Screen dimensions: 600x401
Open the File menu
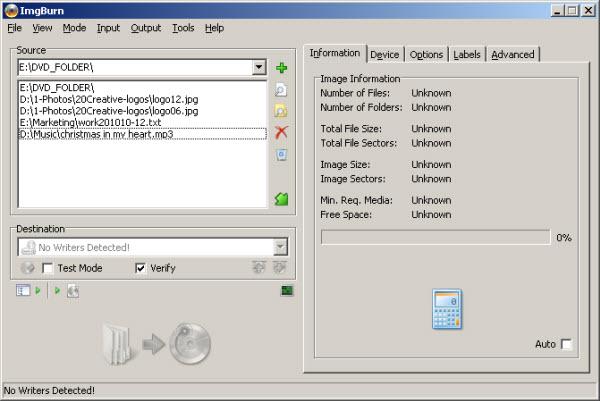click(15, 28)
